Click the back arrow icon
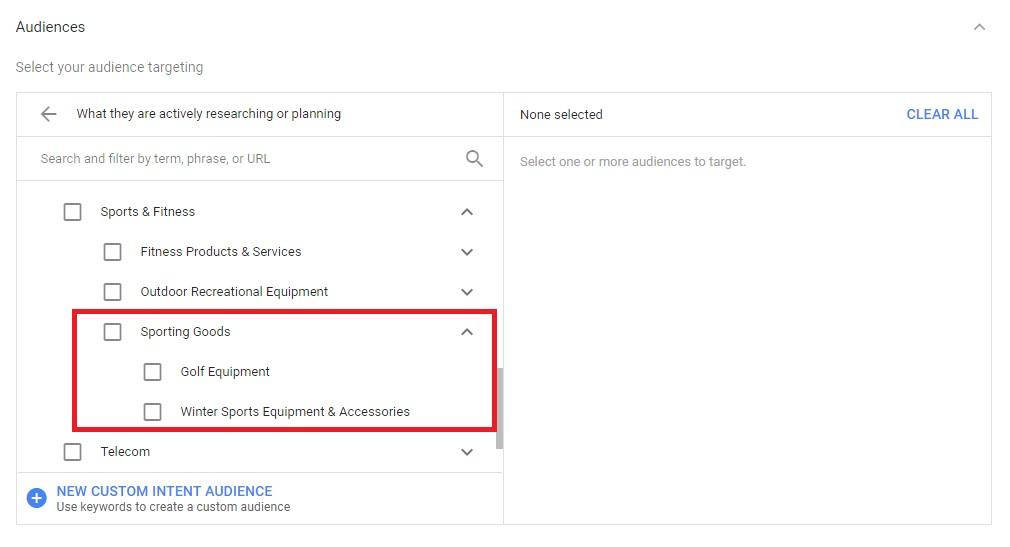Screen dimensions: 1010x547 (48, 114)
